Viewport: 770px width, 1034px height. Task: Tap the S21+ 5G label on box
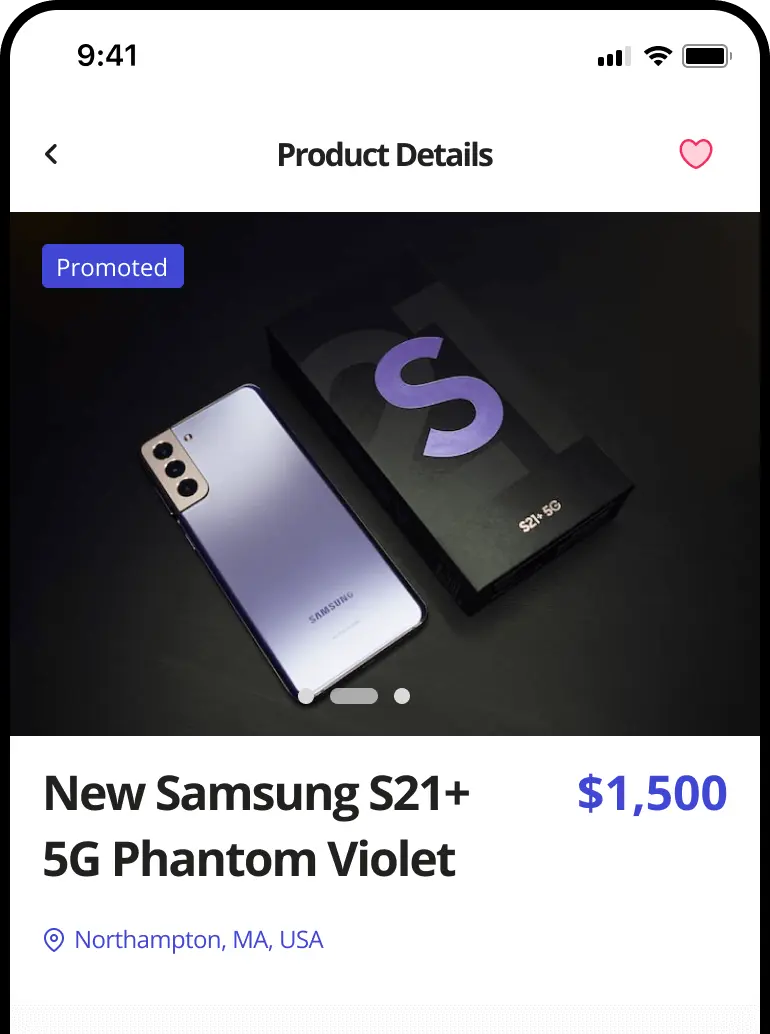pyautogui.click(x=540, y=514)
